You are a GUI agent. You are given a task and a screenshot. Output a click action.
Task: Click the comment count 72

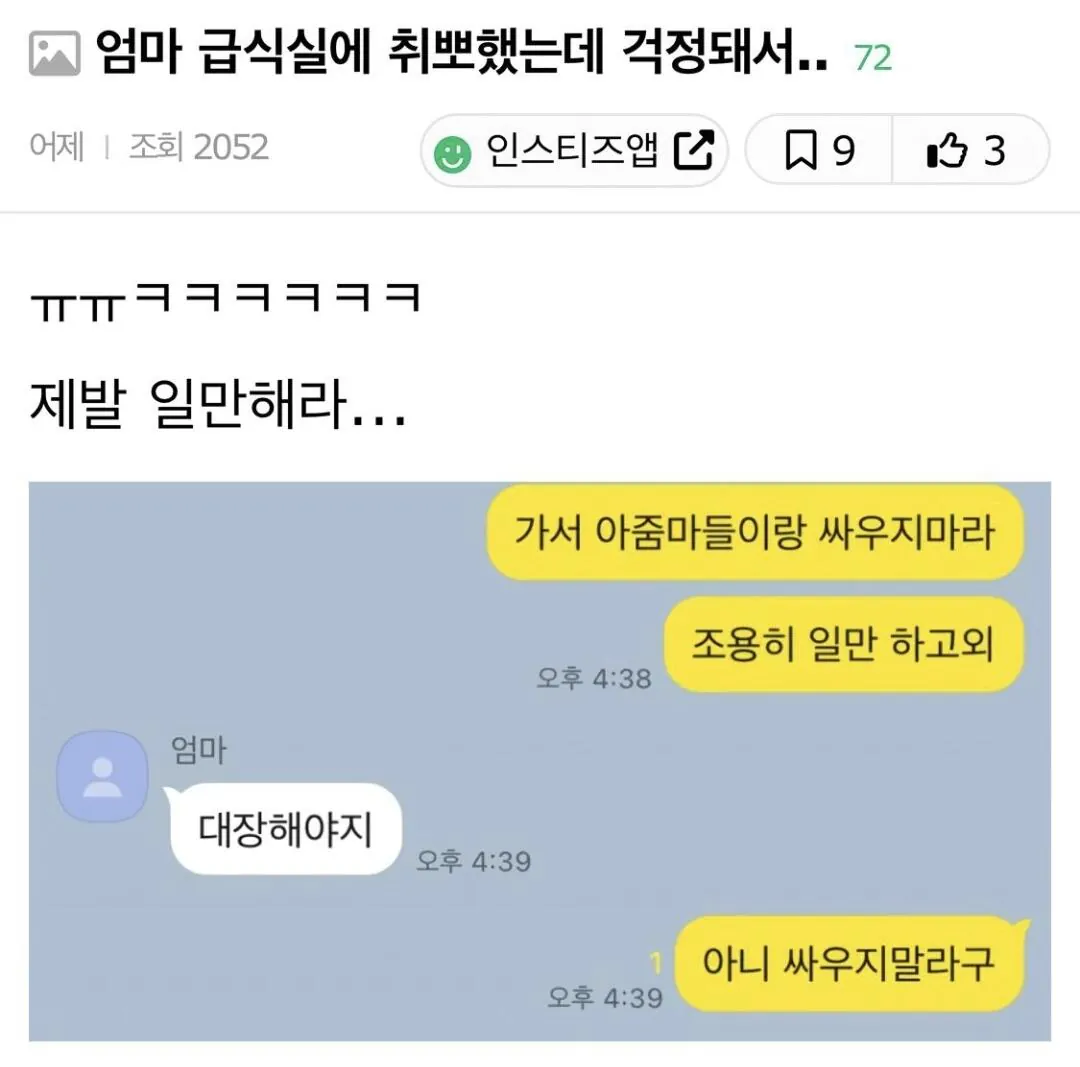click(x=873, y=58)
